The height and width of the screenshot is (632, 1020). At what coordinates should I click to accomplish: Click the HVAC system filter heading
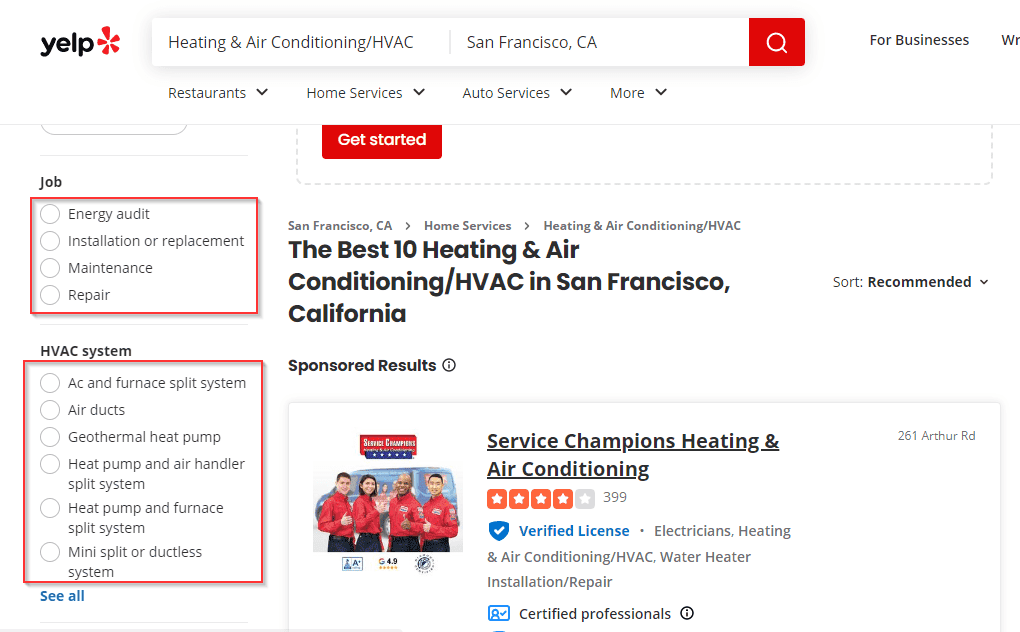[x=86, y=351]
